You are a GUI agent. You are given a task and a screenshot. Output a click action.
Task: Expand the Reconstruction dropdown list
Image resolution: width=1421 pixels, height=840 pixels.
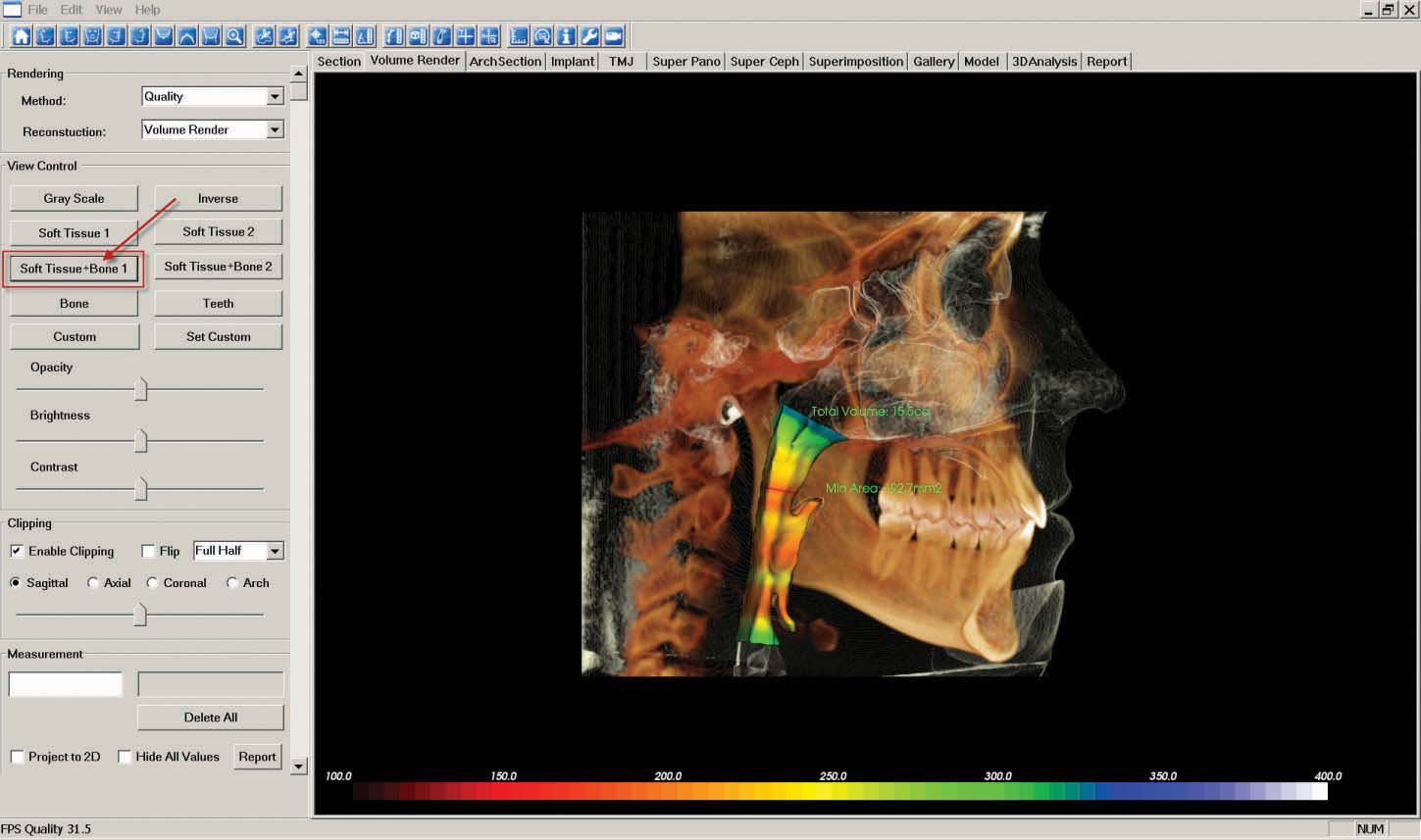(275, 129)
